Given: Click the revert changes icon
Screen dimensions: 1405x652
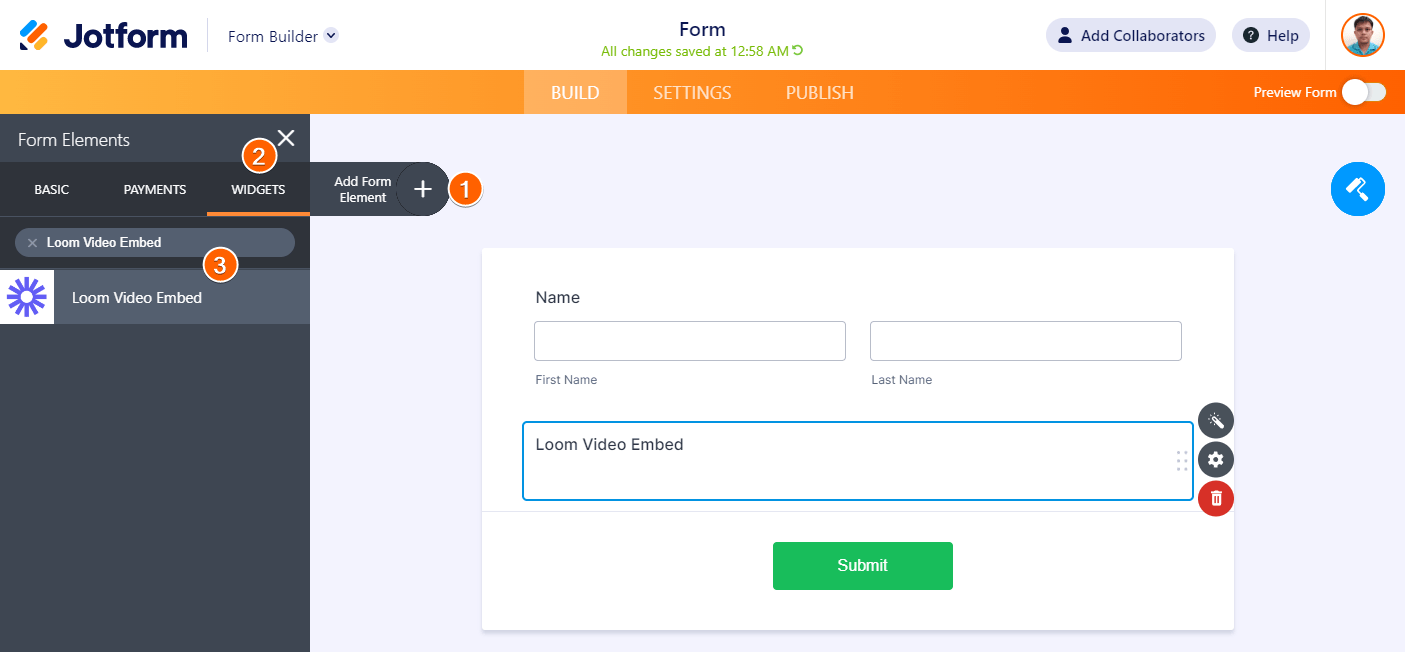Looking at the screenshot, I should (x=798, y=51).
